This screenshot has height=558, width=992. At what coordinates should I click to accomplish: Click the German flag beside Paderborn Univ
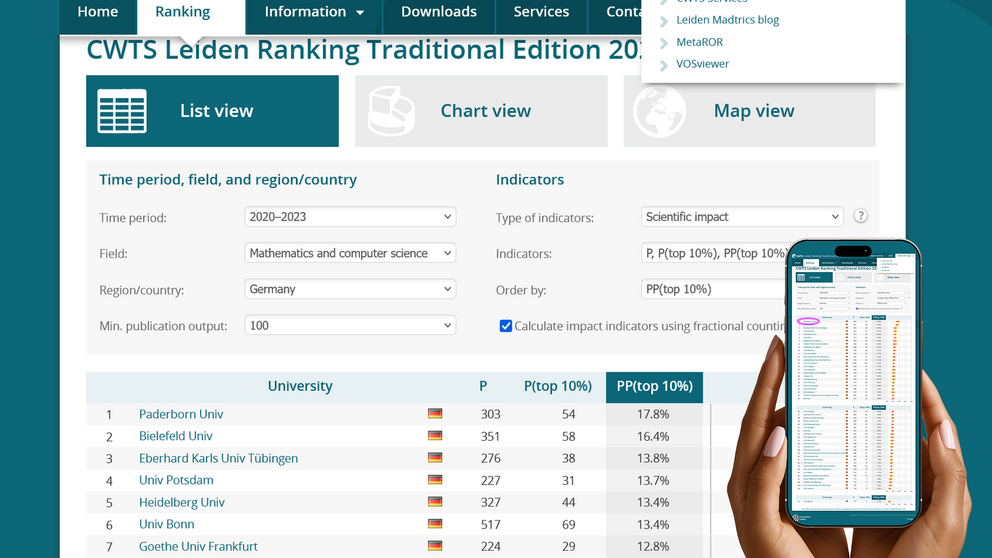tap(435, 414)
